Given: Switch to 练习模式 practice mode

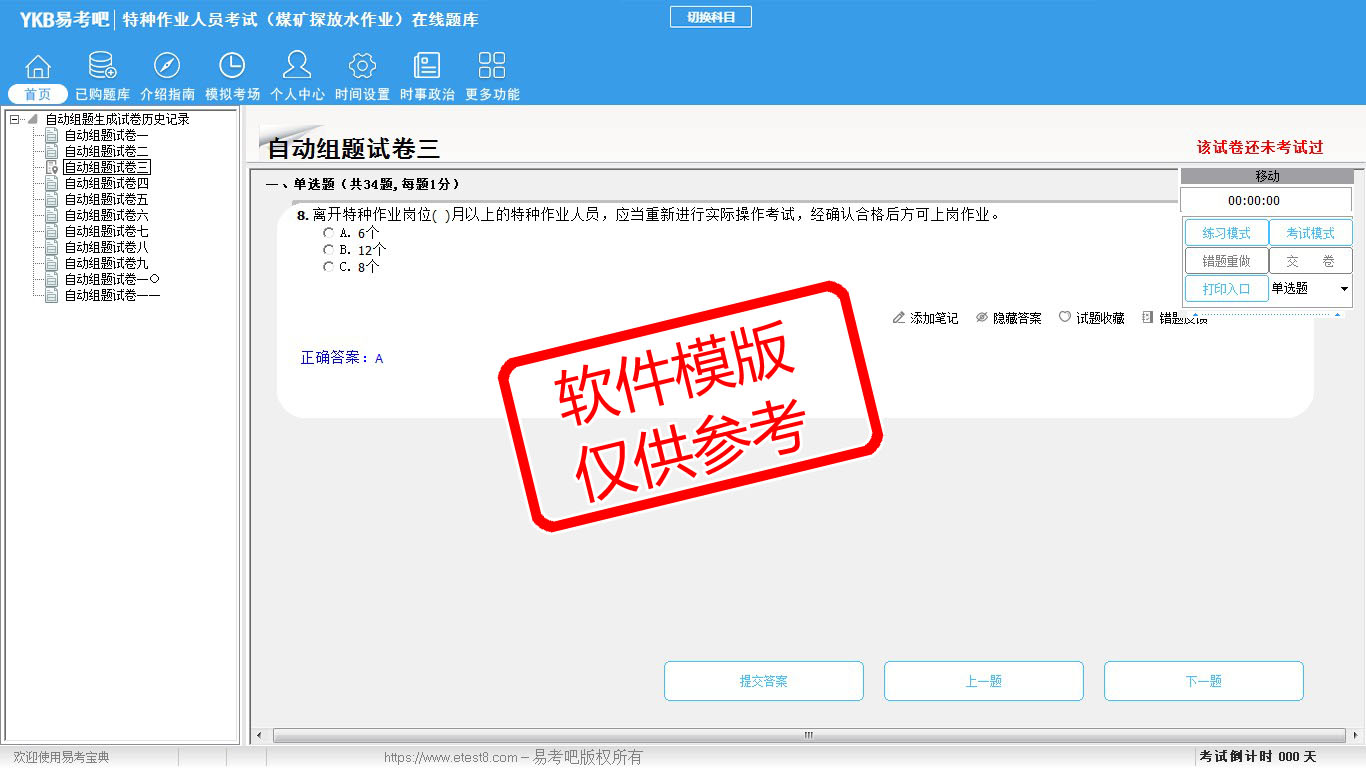Looking at the screenshot, I should [1226, 233].
